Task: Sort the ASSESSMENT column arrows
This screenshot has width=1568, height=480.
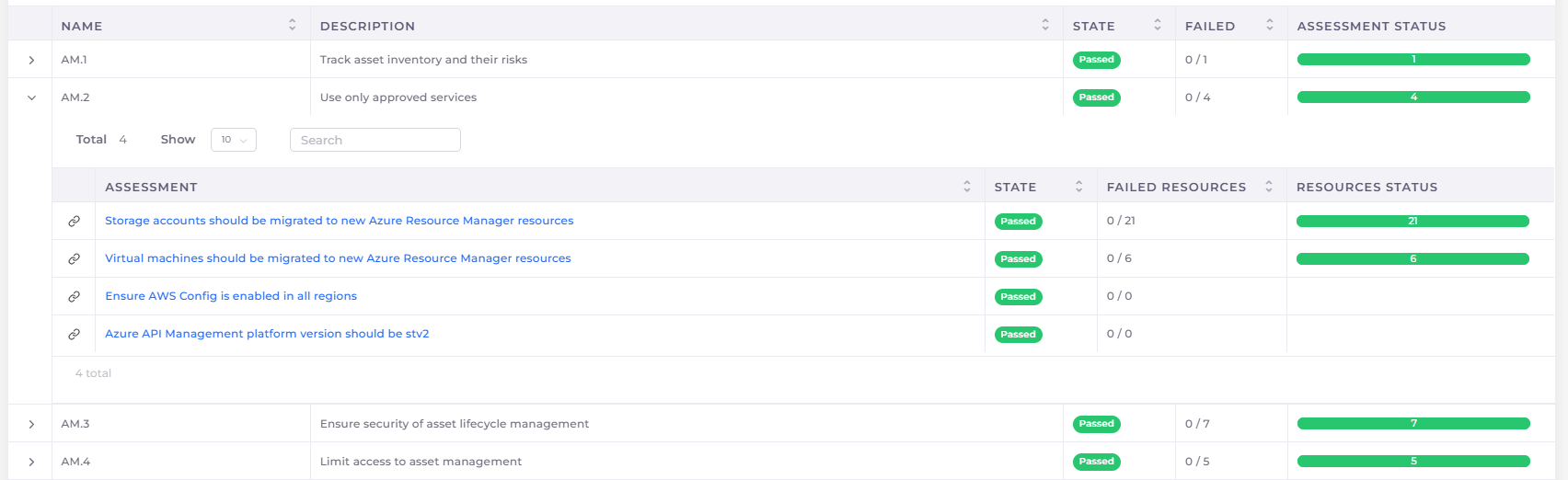Action: (x=967, y=187)
